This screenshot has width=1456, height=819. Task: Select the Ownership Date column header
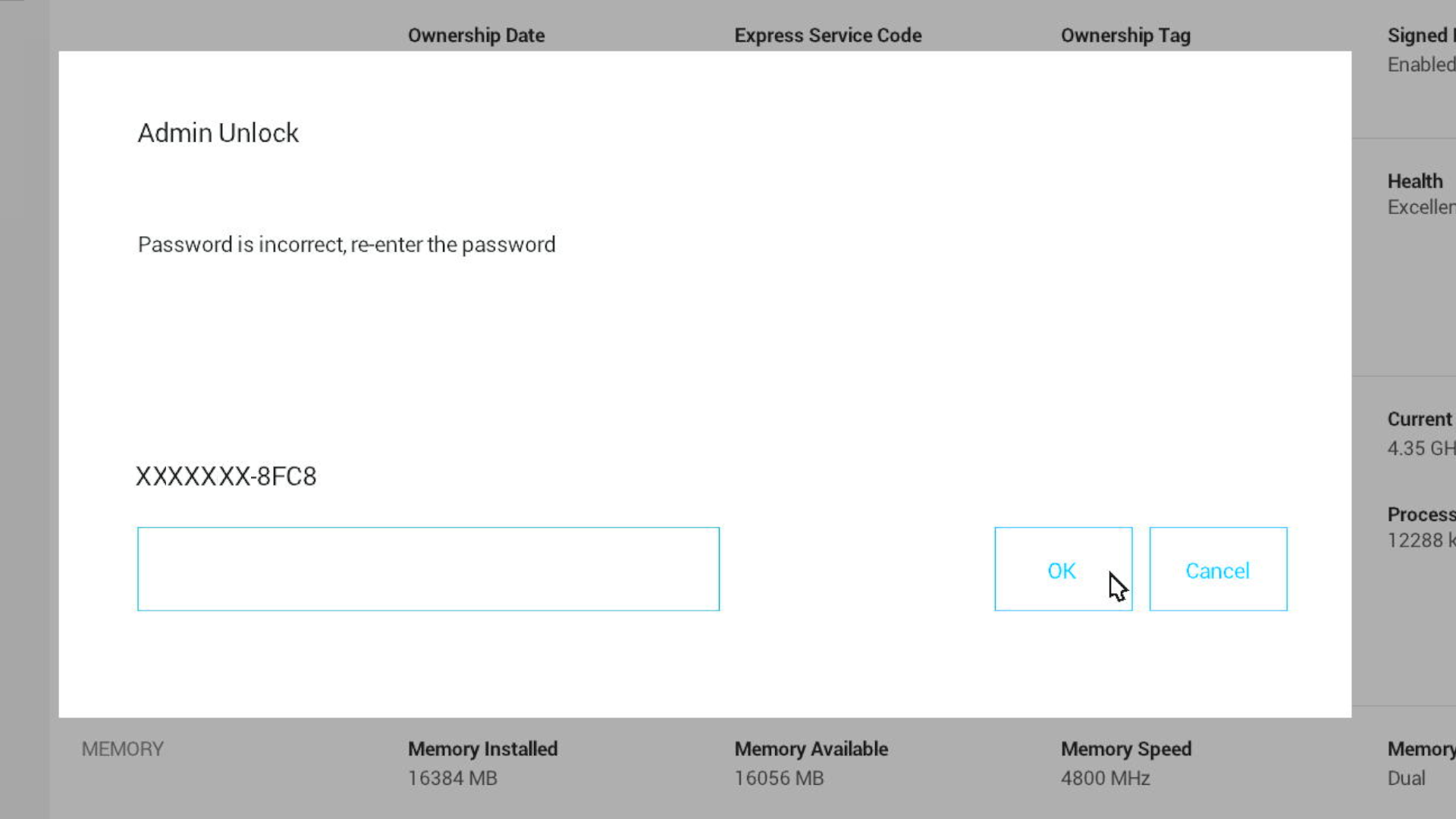(x=476, y=35)
